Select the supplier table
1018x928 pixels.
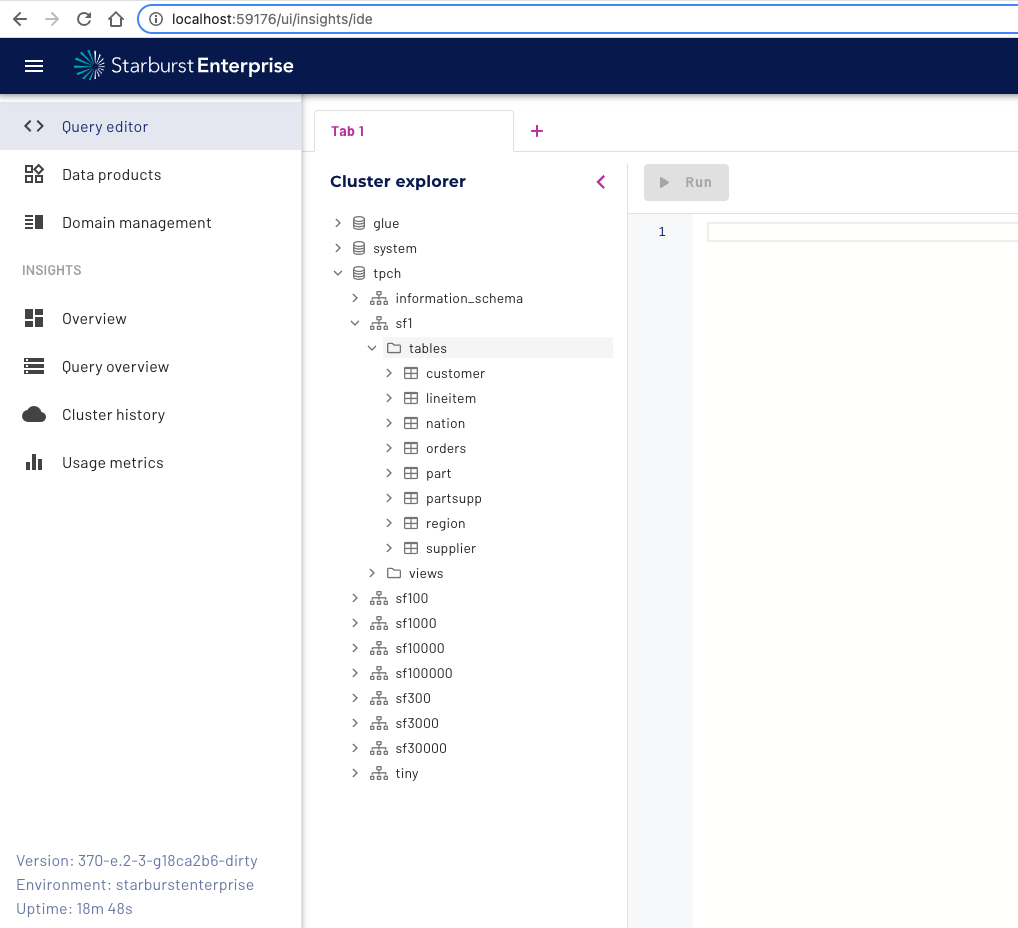coord(451,548)
